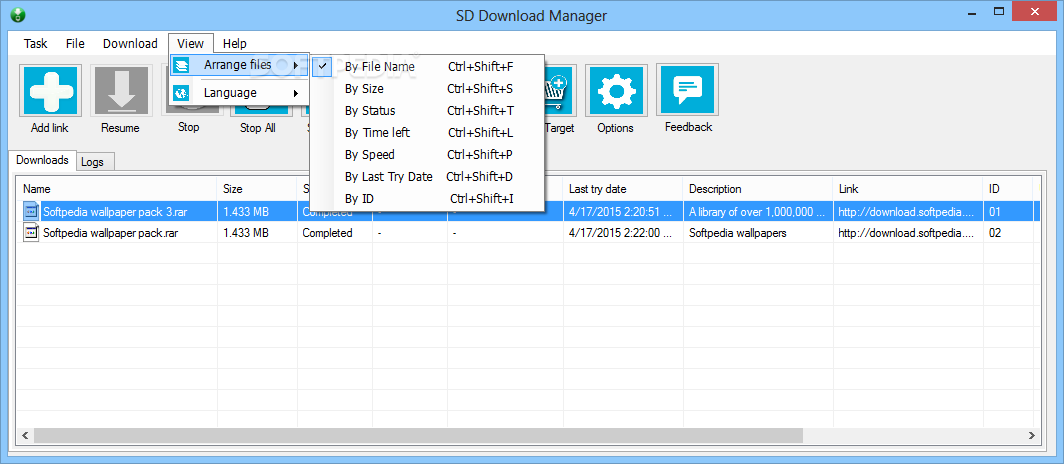The height and width of the screenshot is (464, 1064).
Task: Click the Language globe icon
Action: pyautogui.click(x=180, y=93)
